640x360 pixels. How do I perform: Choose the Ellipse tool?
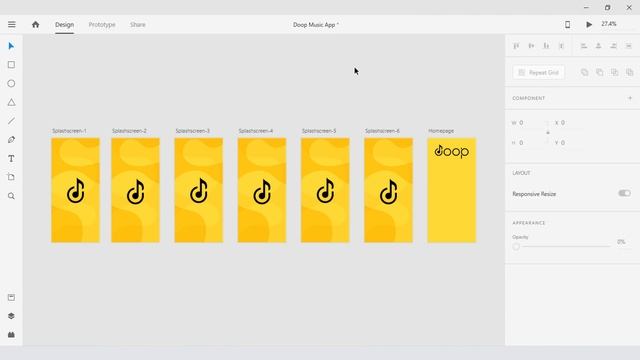[11, 84]
